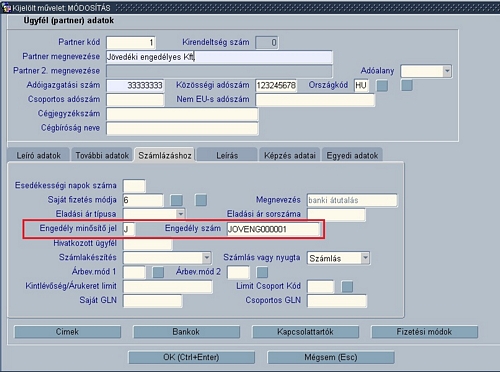This screenshot has height=372, width=500.
Task: Click lookup square right of Országkód field
Action: (x=382, y=86)
